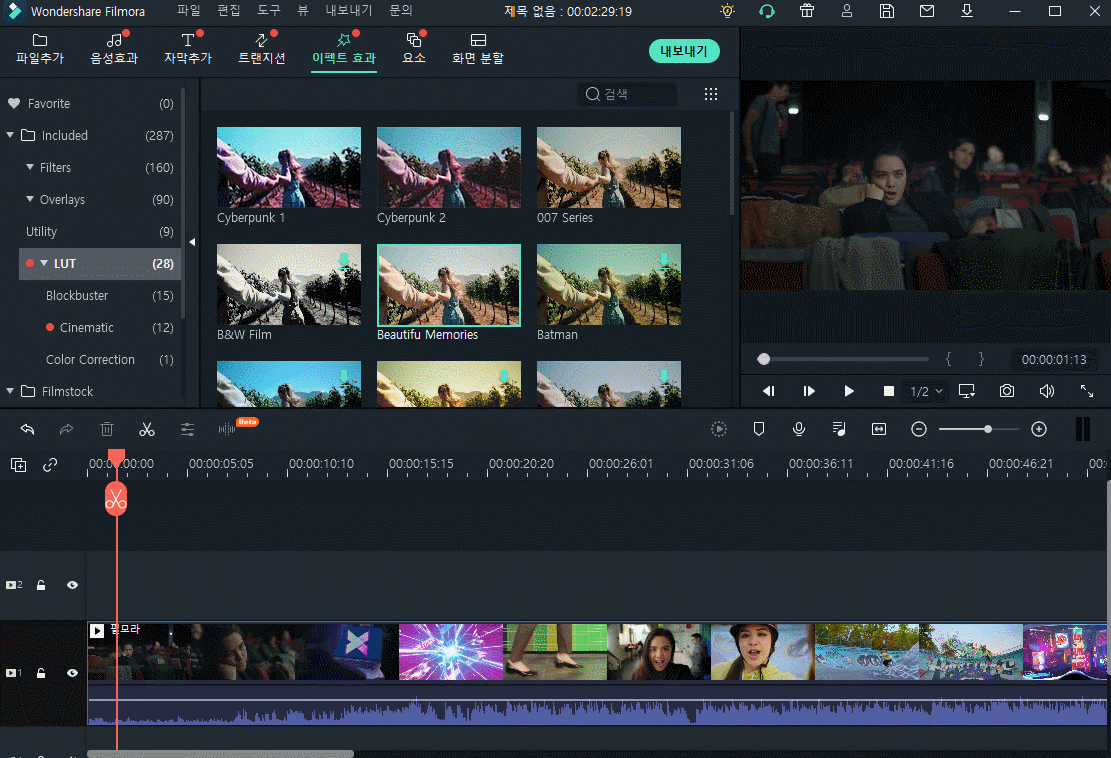Stop the preview playback
This screenshot has width=1111, height=758.
coord(889,391)
